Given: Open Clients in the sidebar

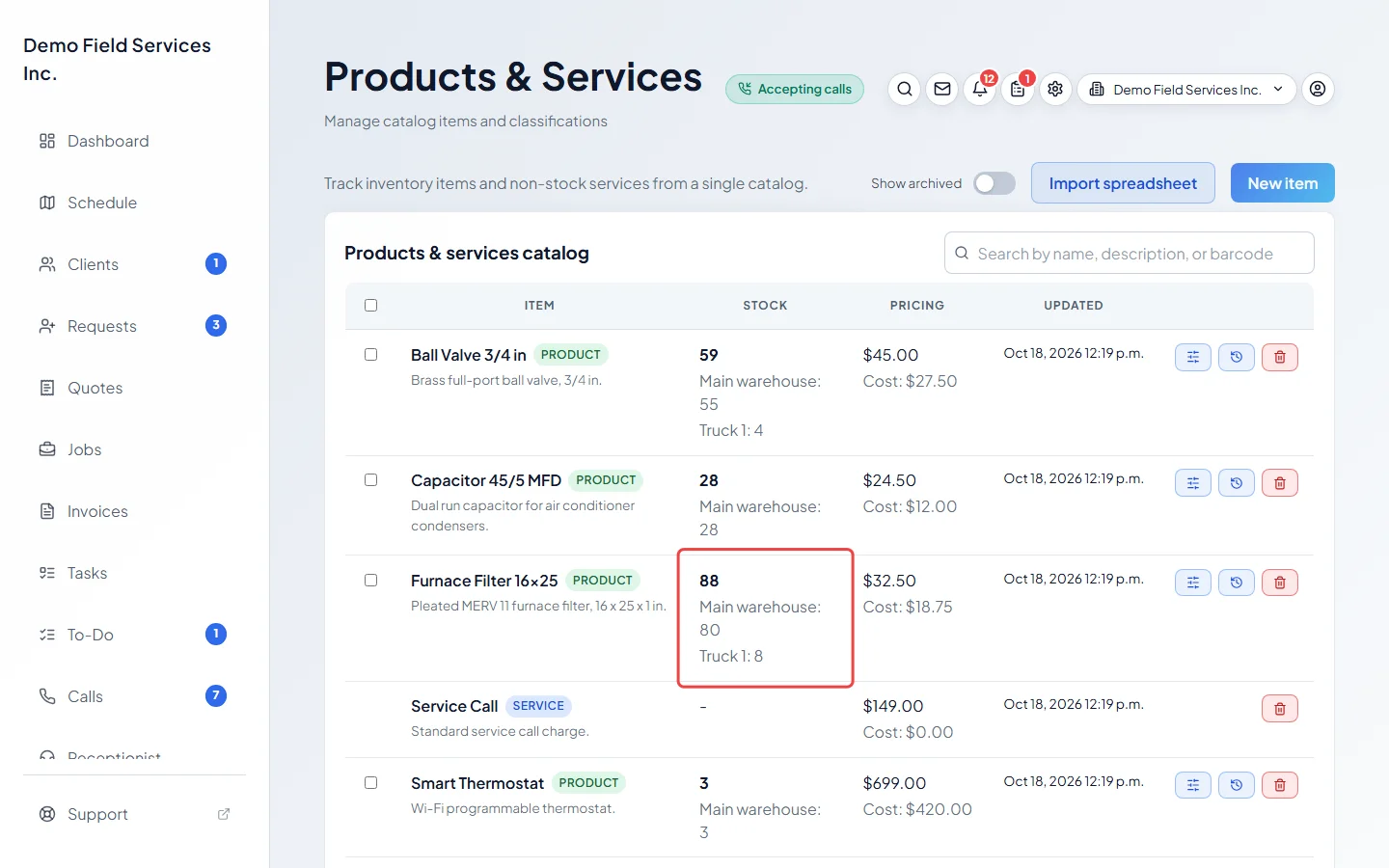Looking at the screenshot, I should click(x=134, y=264).
